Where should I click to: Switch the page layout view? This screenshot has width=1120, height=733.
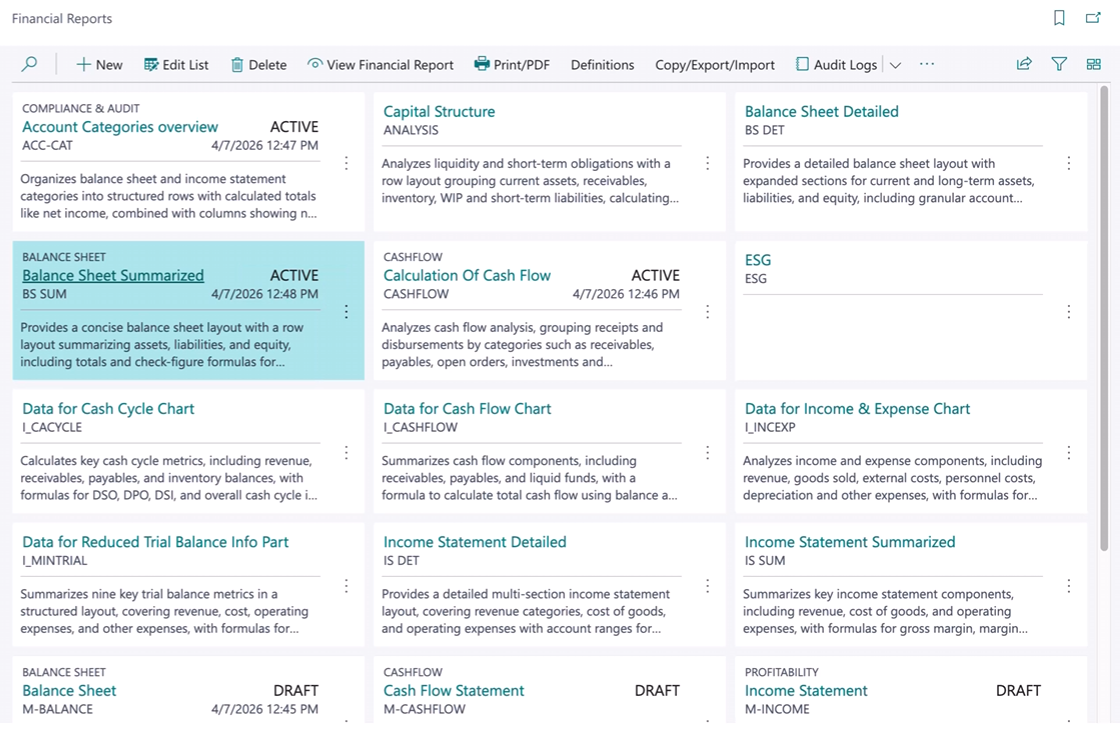tap(1093, 63)
